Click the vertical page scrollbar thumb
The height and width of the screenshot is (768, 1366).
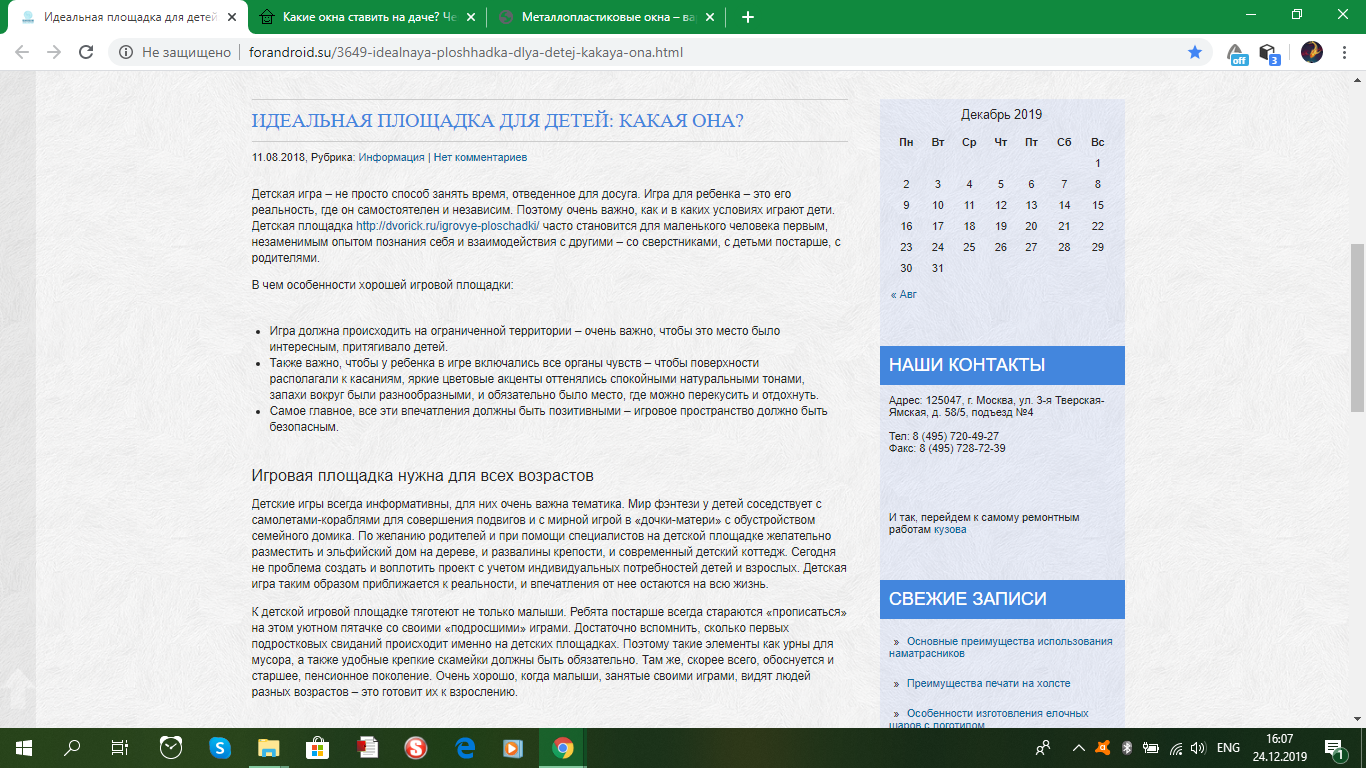[1357, 328]
